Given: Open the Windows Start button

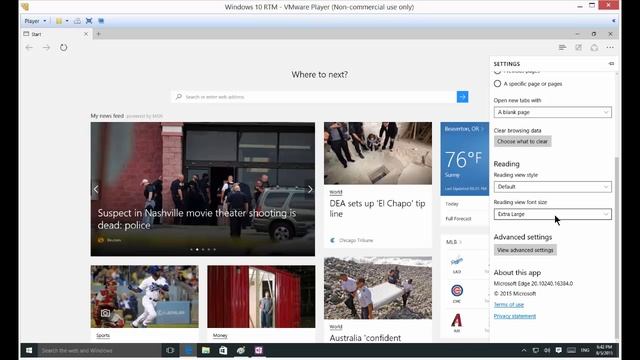Looking at the screenshot, I should 29,350.
